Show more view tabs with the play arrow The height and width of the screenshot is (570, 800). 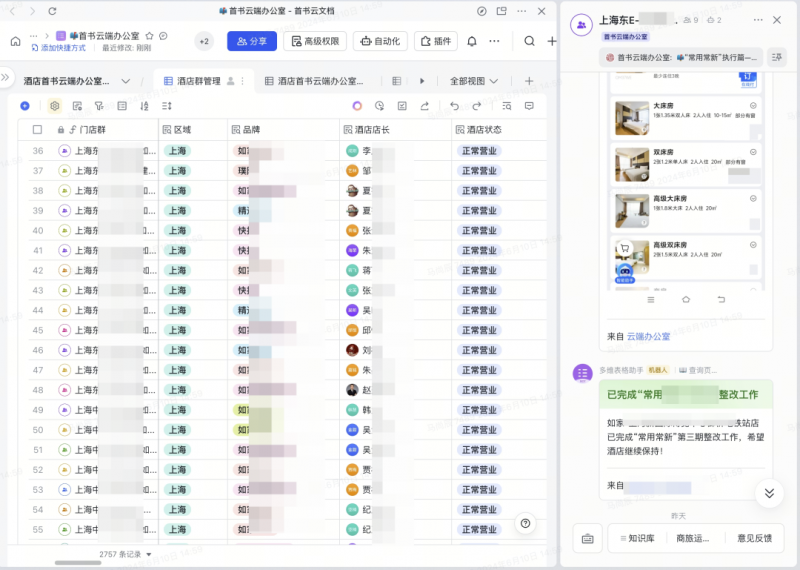(422, 81)
